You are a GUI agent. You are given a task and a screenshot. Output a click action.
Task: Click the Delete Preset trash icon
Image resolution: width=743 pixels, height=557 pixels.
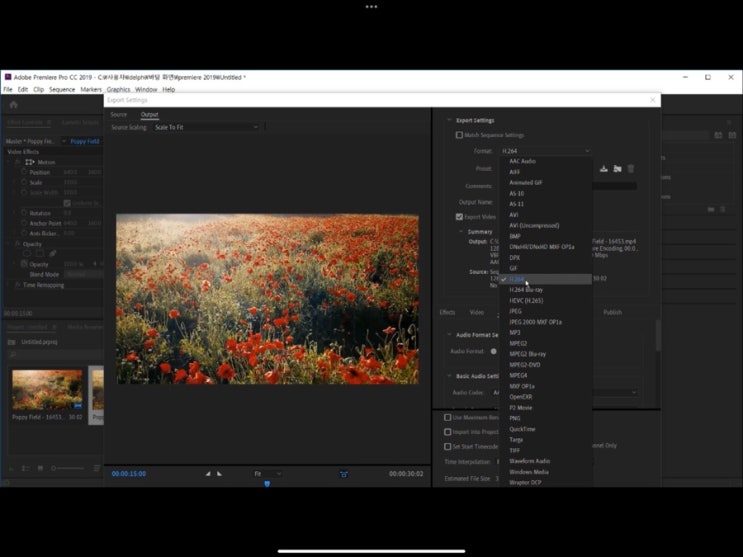pos(631,169)
